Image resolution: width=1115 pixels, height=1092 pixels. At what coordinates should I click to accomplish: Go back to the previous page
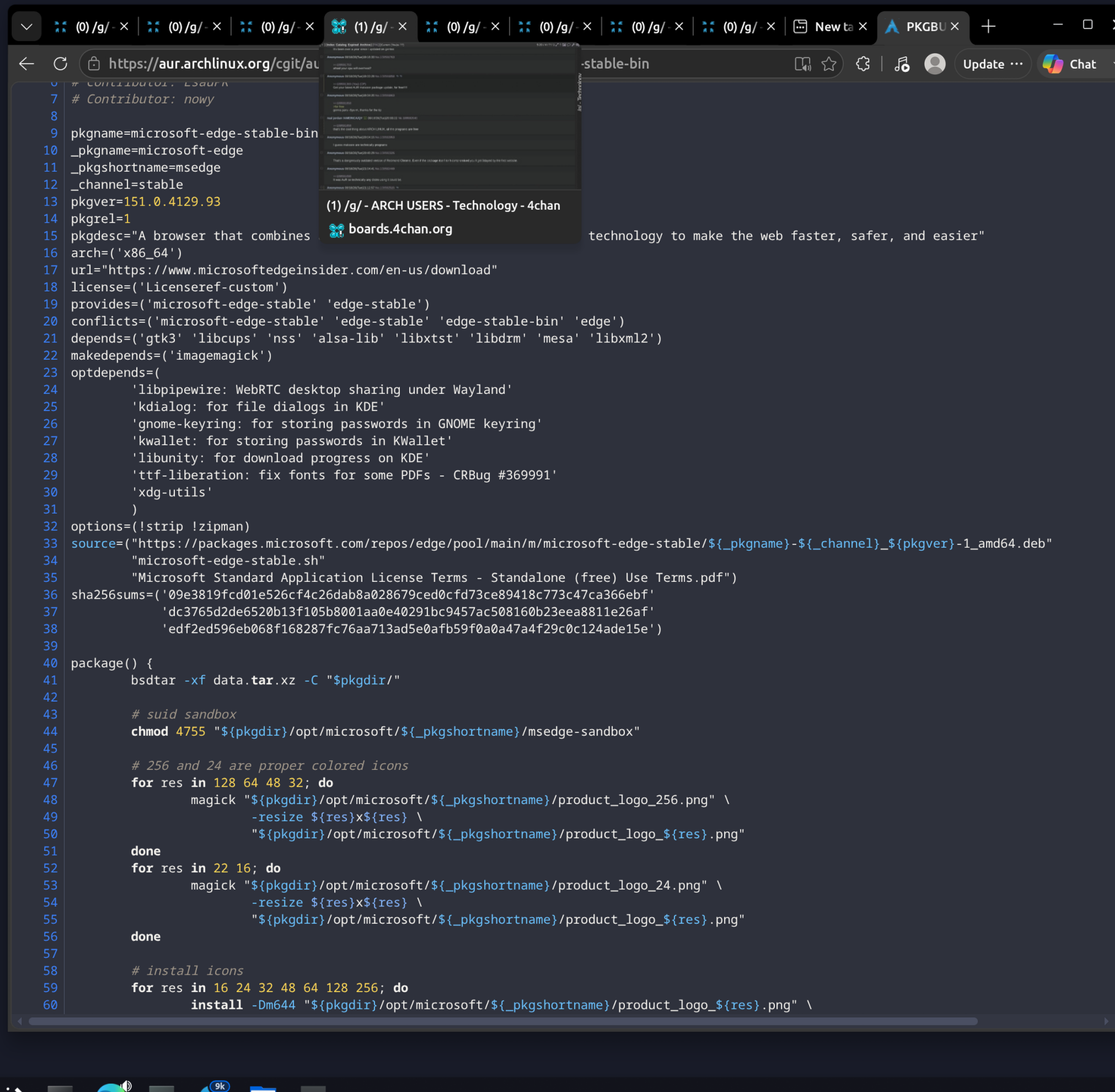pyautogui.click(x=26, y=63)
